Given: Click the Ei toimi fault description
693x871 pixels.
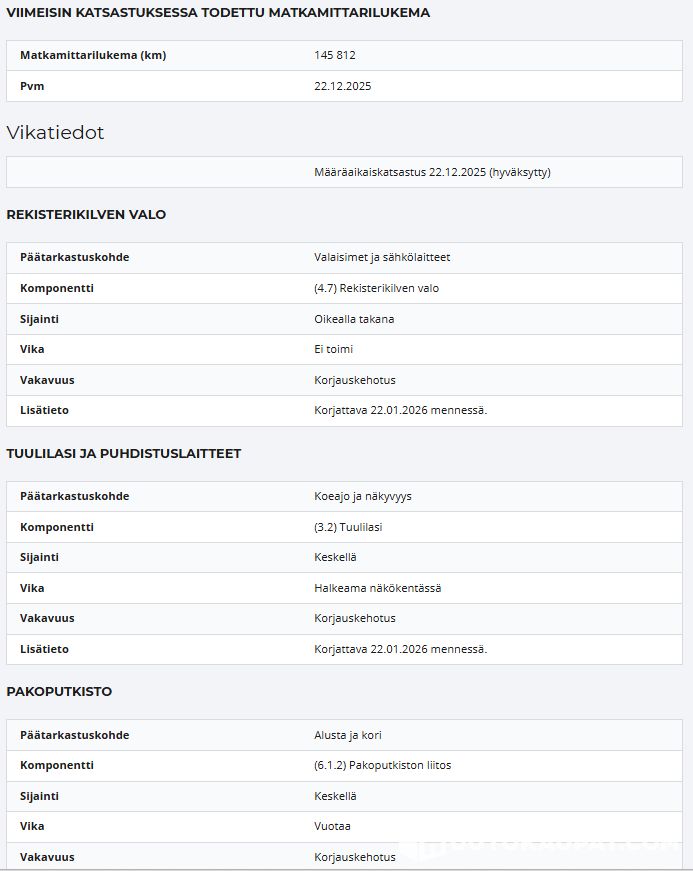Looking at the screenshot, I should [333, 349].
